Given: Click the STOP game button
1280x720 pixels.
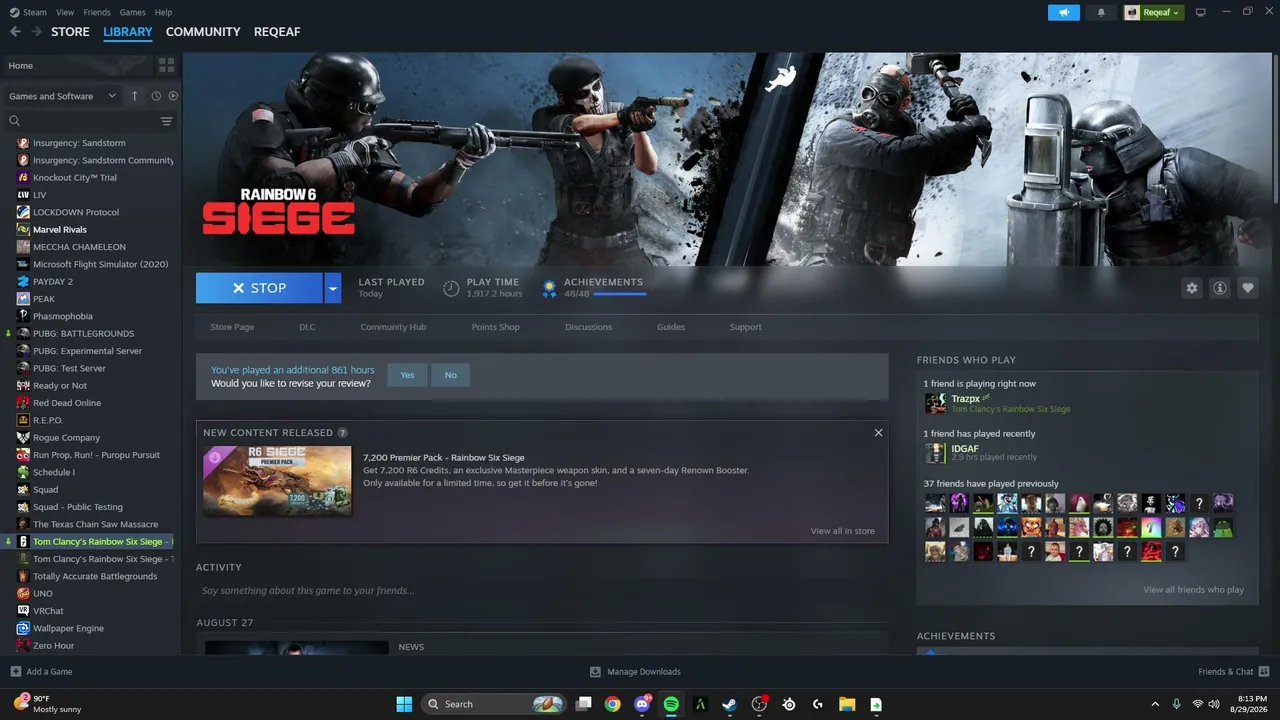Looking at the screenshot, I should pos(259,288).
